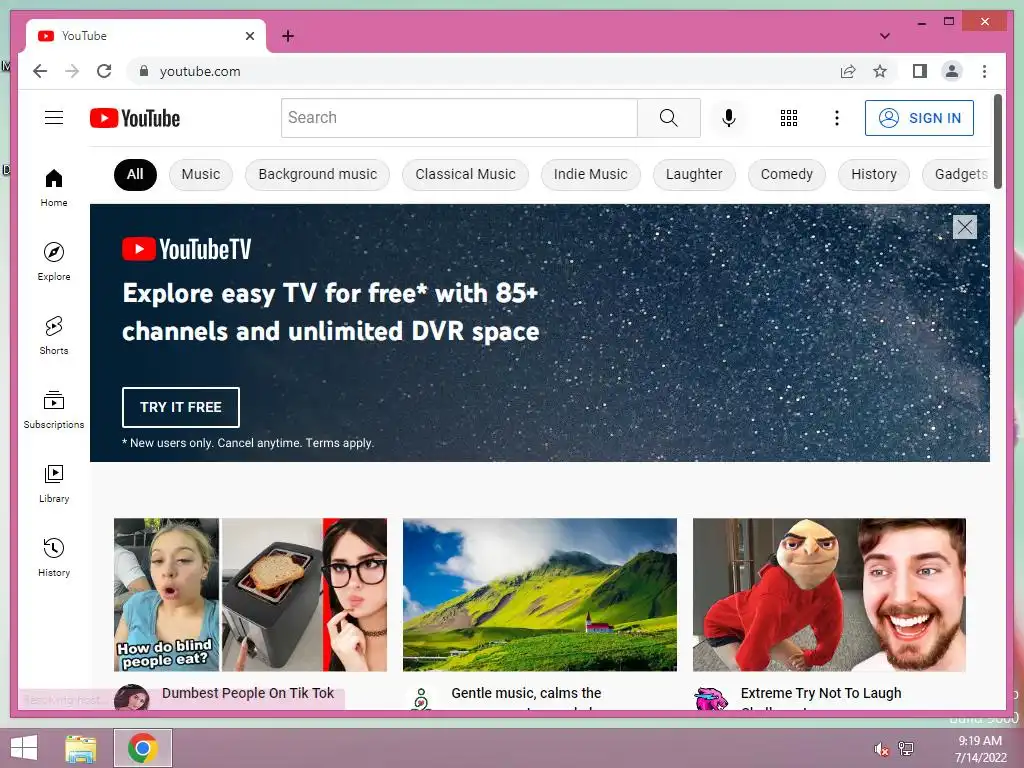
Task: Click the SIGN IN button
Action: [x=919, y=118]
